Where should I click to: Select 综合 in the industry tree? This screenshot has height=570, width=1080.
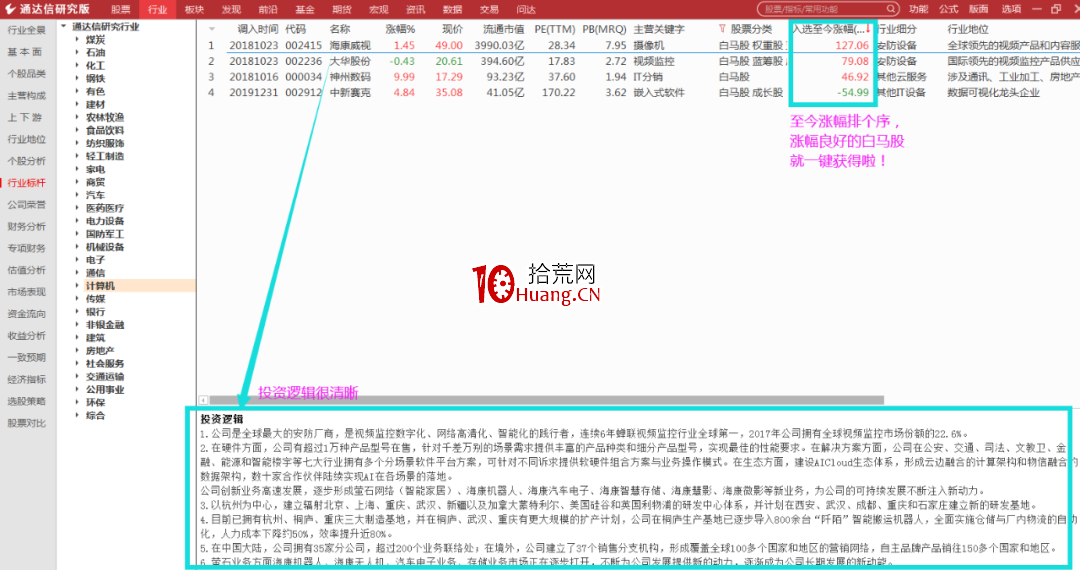[x=95, y=415]
